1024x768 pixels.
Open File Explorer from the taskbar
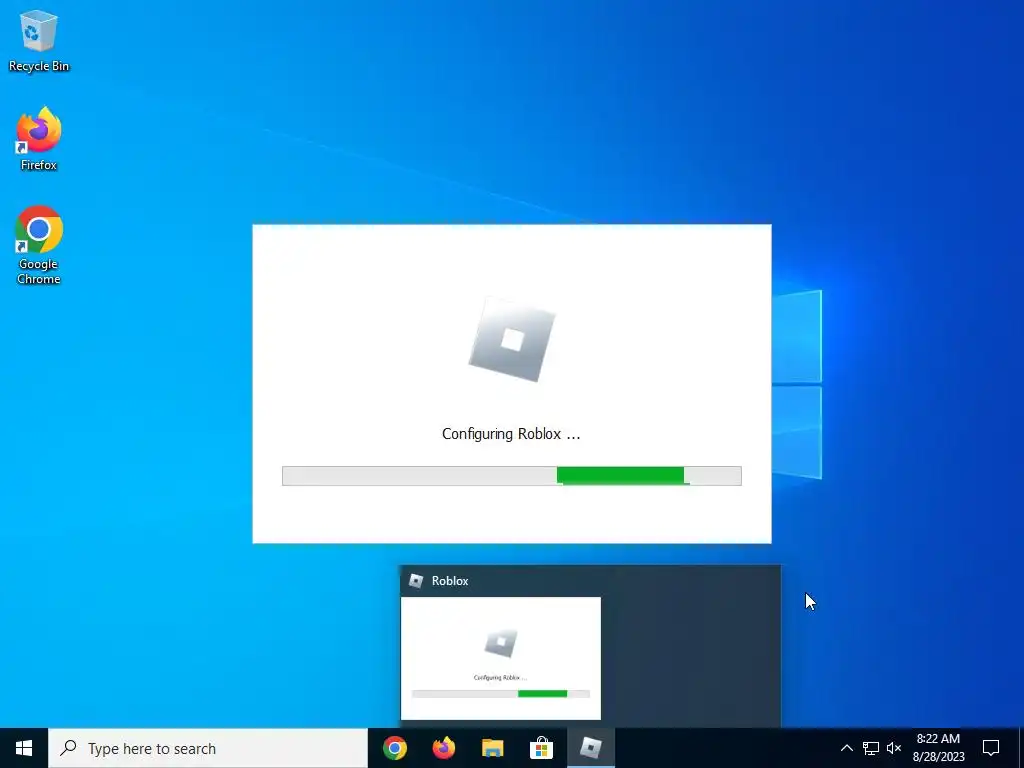click(x=492, y=748)
